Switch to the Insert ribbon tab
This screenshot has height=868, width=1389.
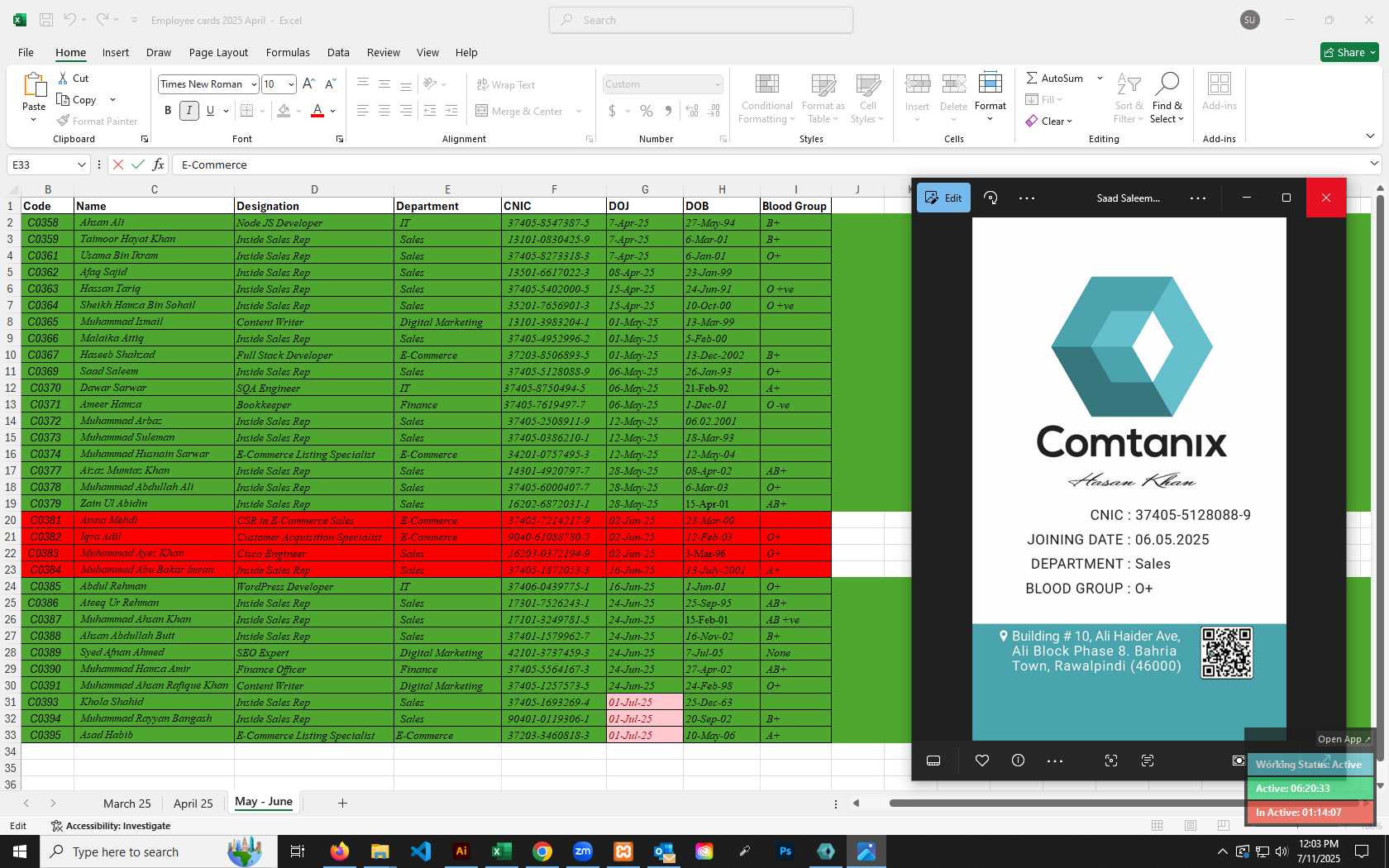(x=116, y=52)
